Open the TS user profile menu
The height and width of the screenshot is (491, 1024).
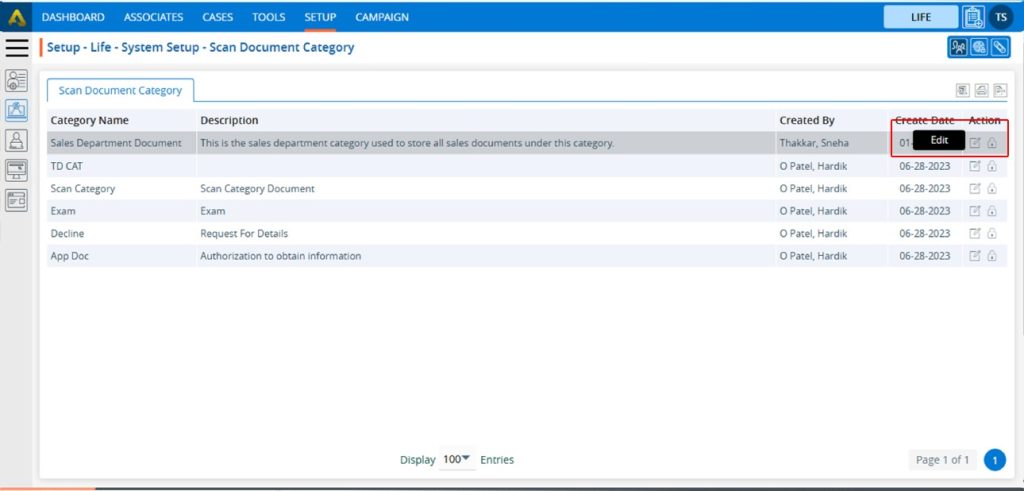coord(1001,17)
